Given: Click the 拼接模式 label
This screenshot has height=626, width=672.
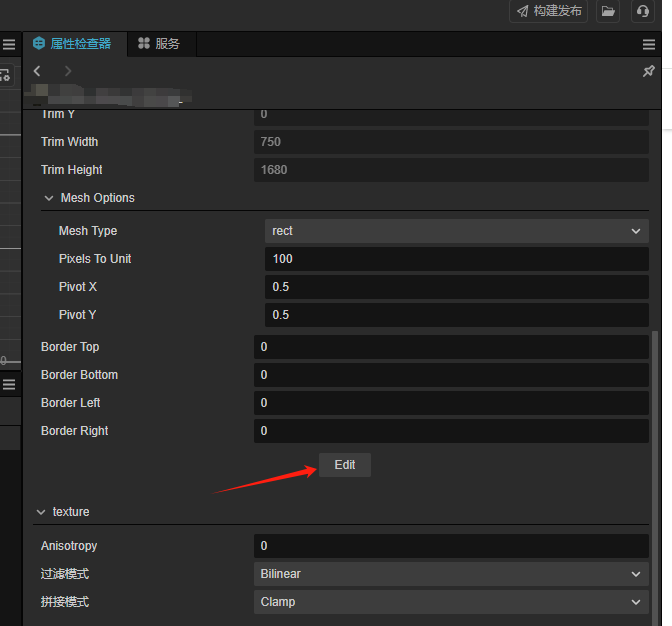Looking at the screenshot, I should (x=65, y=602).
